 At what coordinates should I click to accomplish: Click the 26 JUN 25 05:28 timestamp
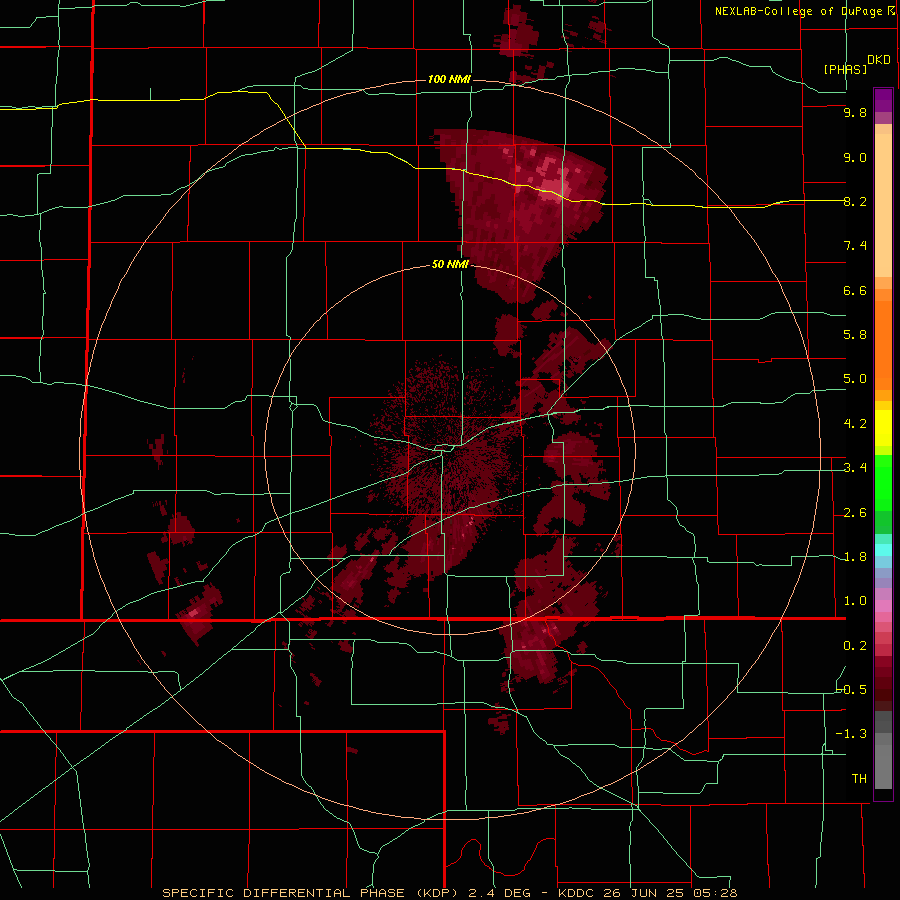click(x=670, y=893)
